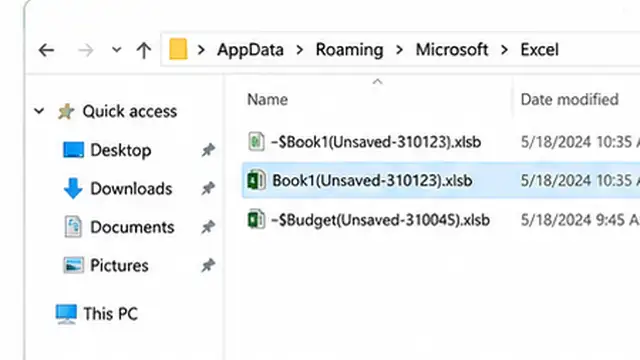Image resolution: width=640 pixels, height=360 pixels.
Task: Click the Downloads arrow icon
Action: [73, 188]
